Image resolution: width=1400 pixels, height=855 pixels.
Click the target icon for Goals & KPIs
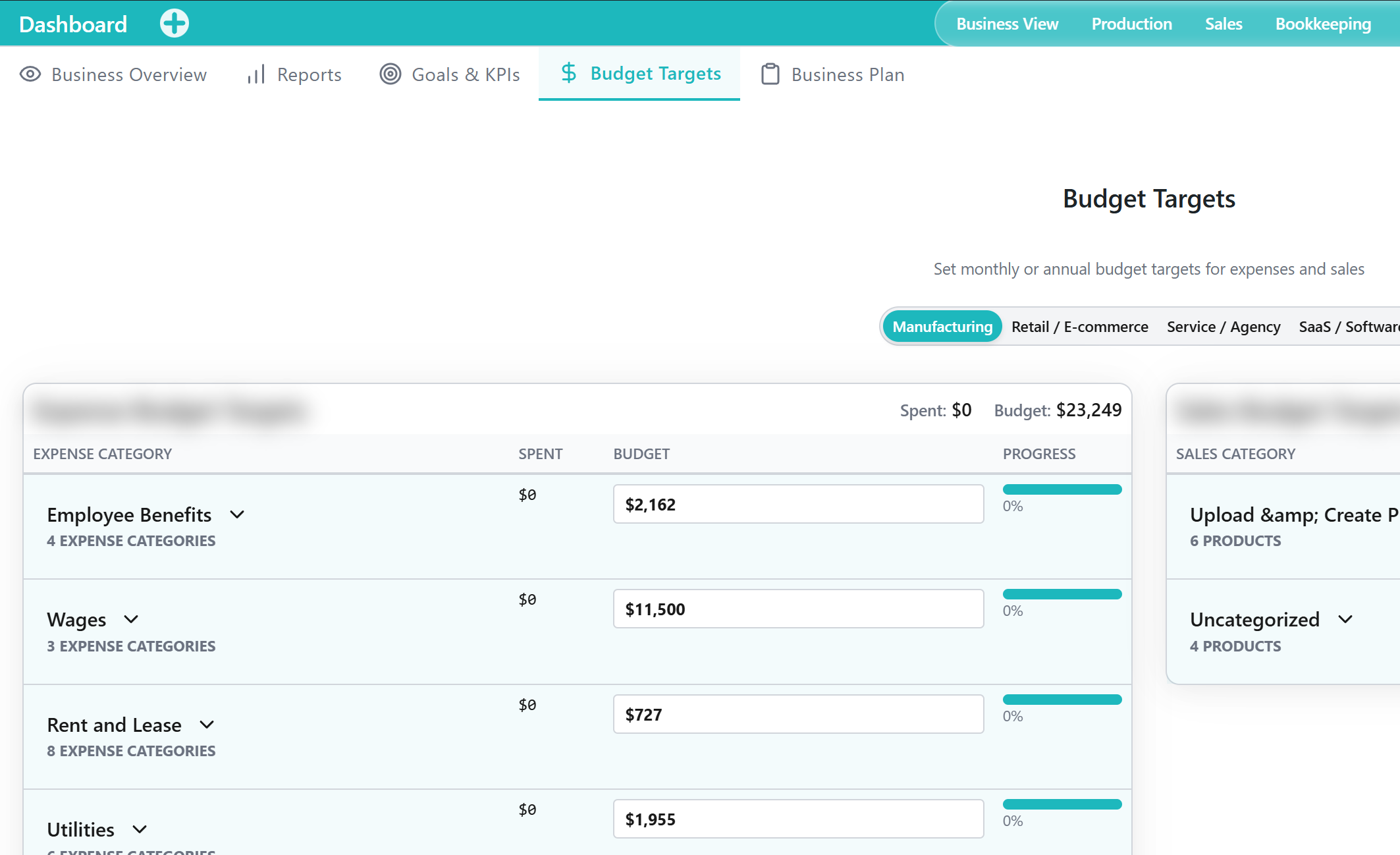(x=390, y=74)
